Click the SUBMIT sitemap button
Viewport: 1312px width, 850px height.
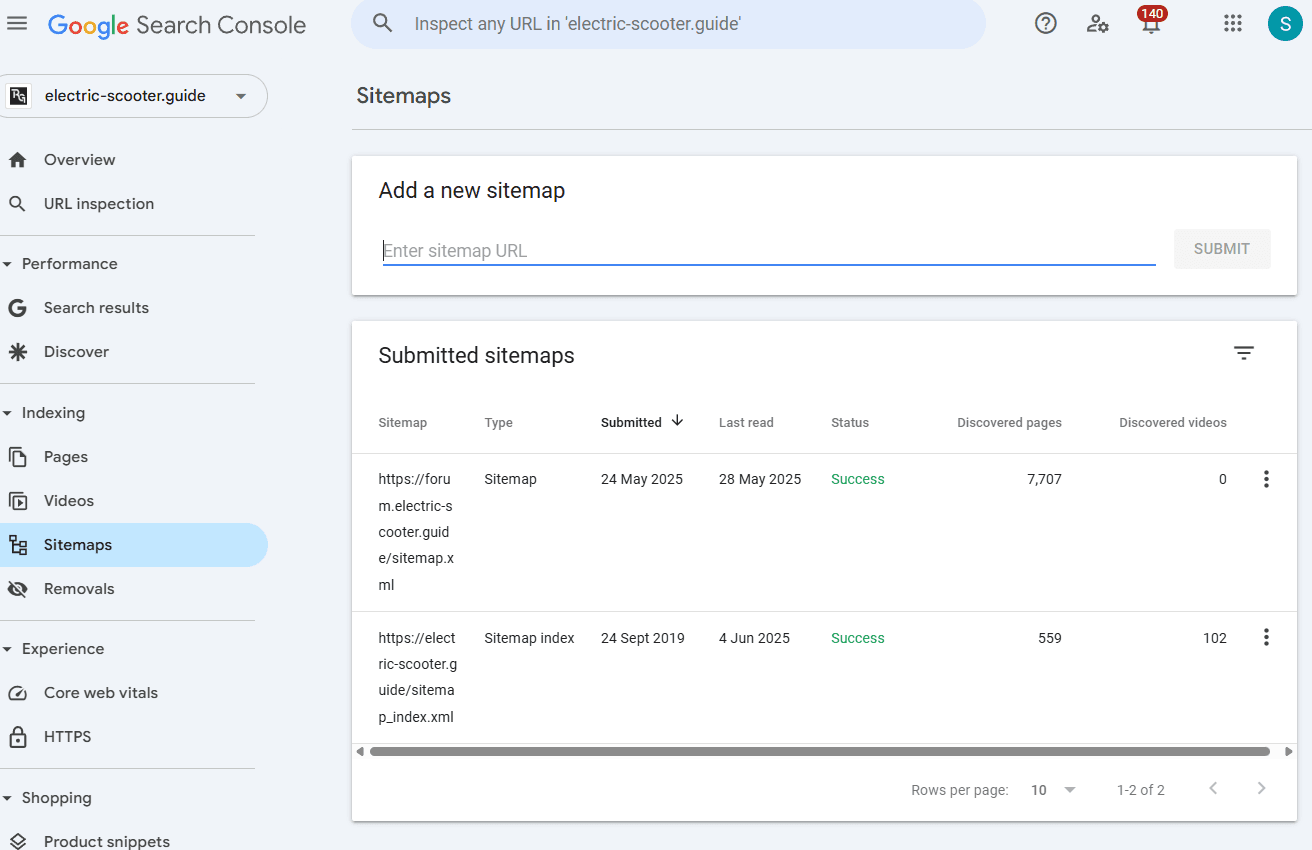pyautogui.click(x=1221, y=249)
